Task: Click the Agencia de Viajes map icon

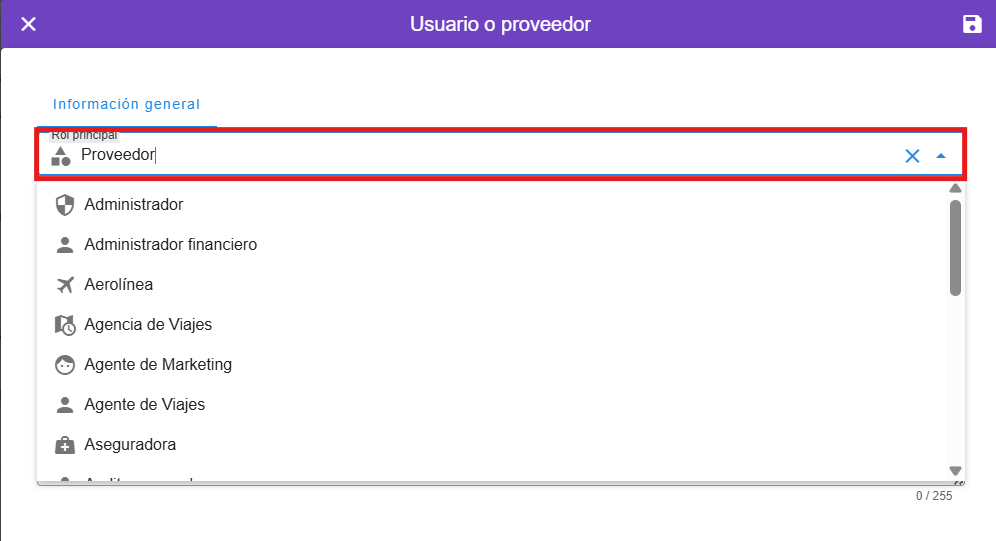Action: point(65,325)
